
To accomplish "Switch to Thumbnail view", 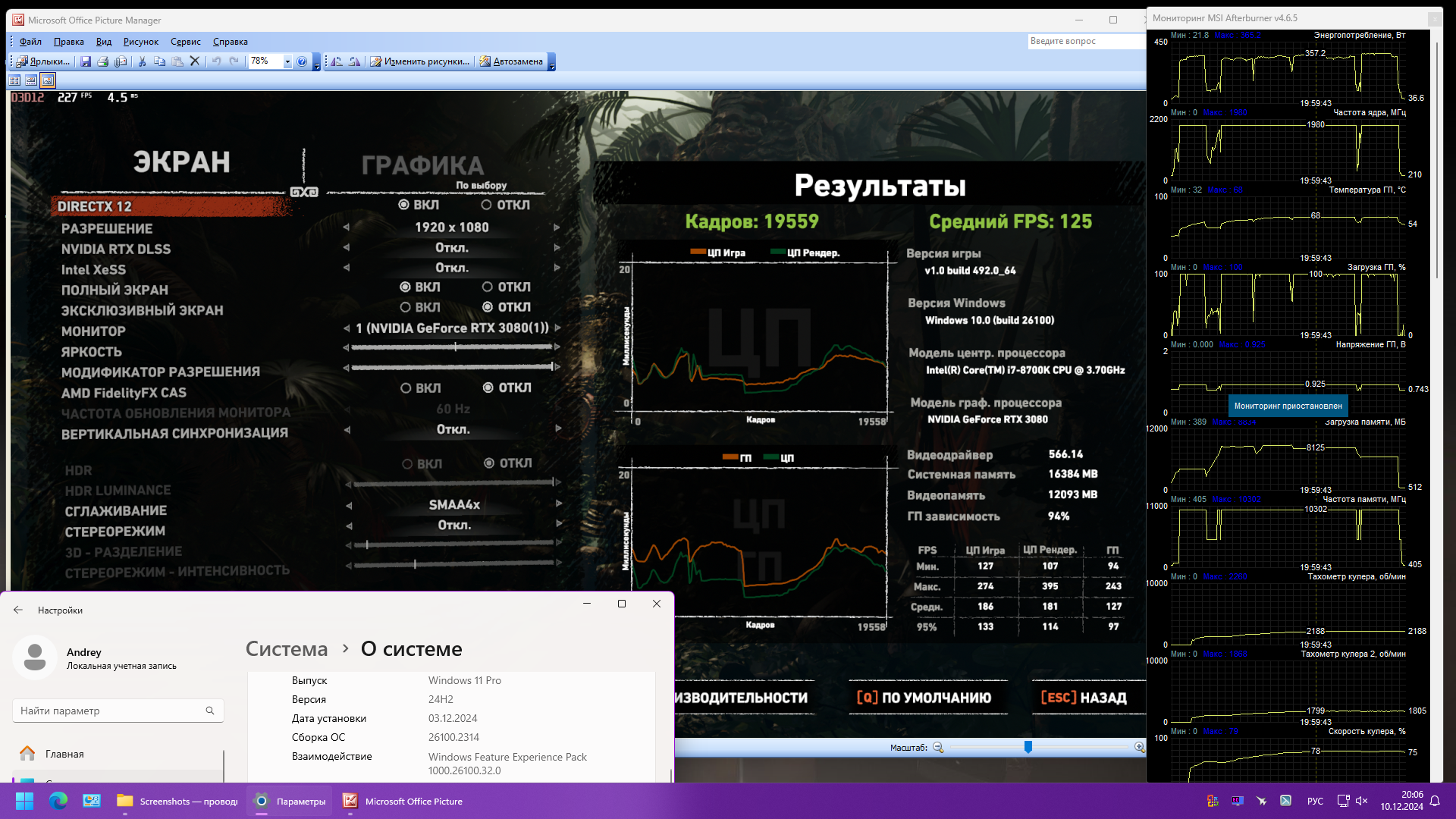I will 14,80.
